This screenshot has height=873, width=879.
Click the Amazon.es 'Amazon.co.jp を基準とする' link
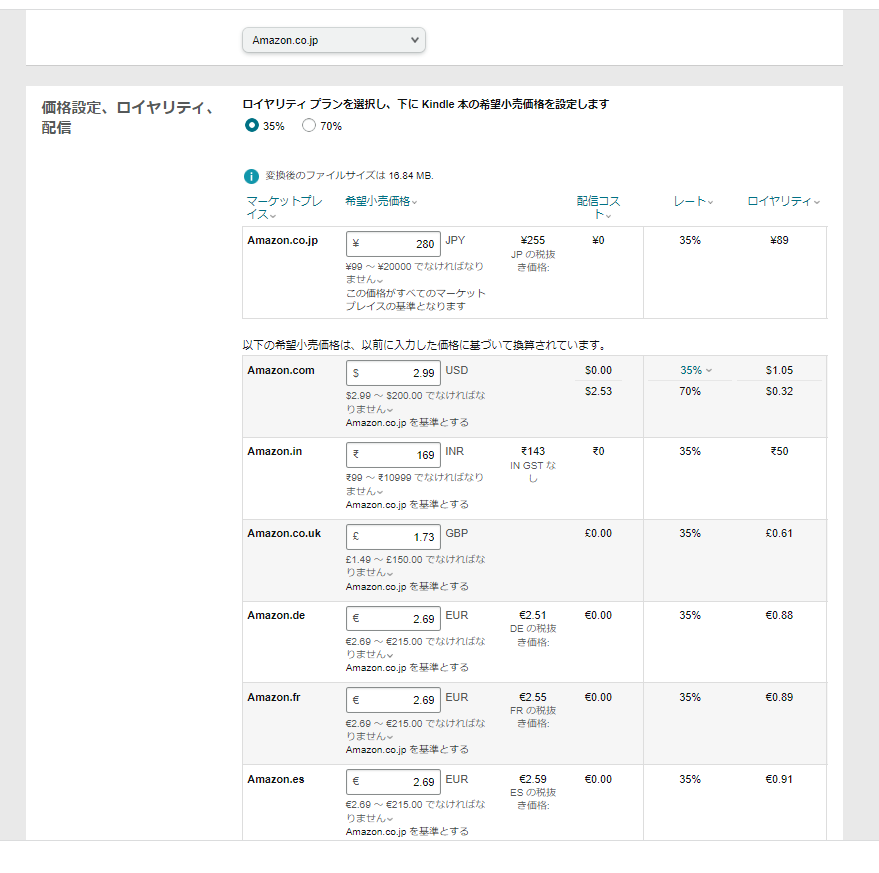[x=407, y=831]
